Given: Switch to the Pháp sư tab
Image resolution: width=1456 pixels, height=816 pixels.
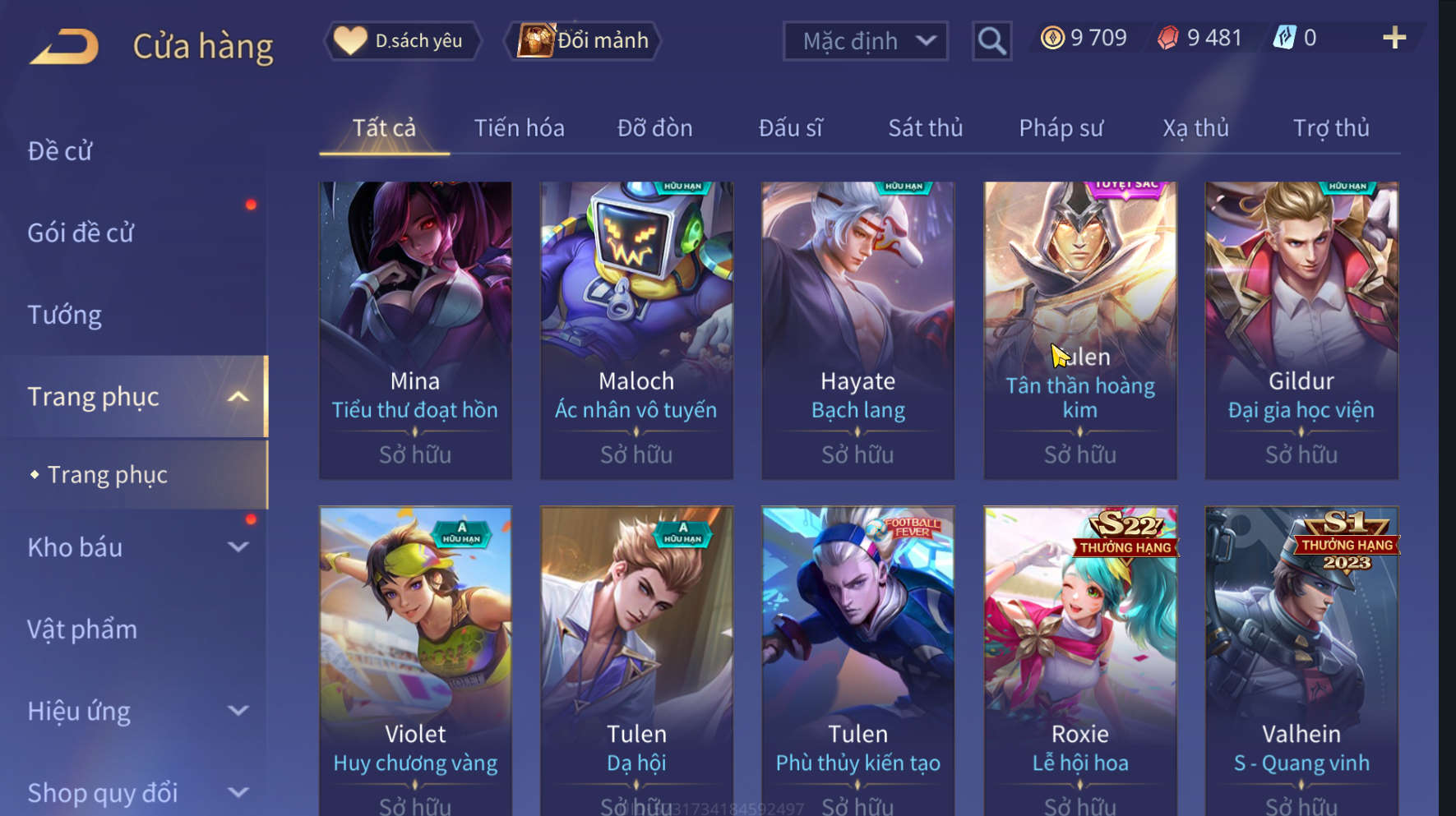Looking at the screenshot, I should coord(1061,128).
